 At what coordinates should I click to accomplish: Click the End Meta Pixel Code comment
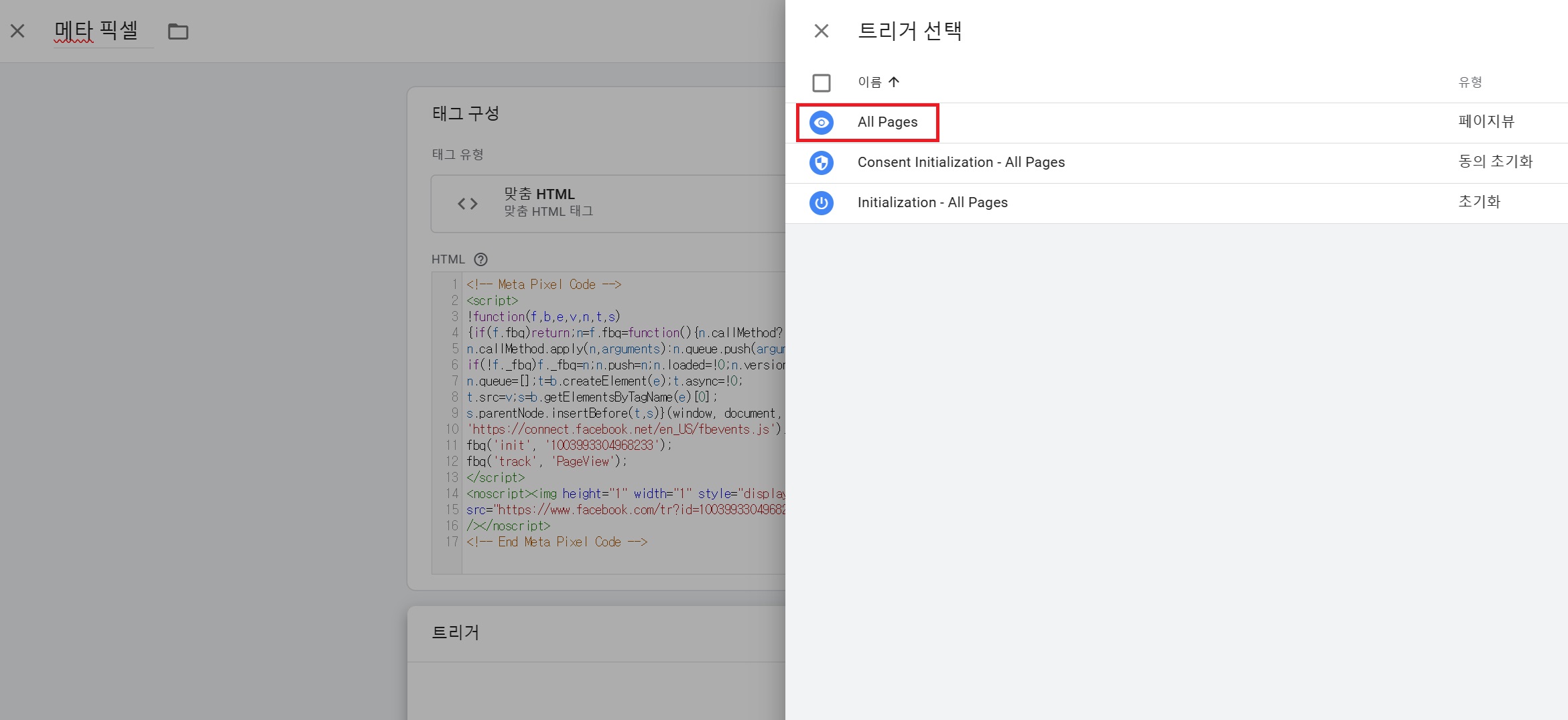[557, 542]
